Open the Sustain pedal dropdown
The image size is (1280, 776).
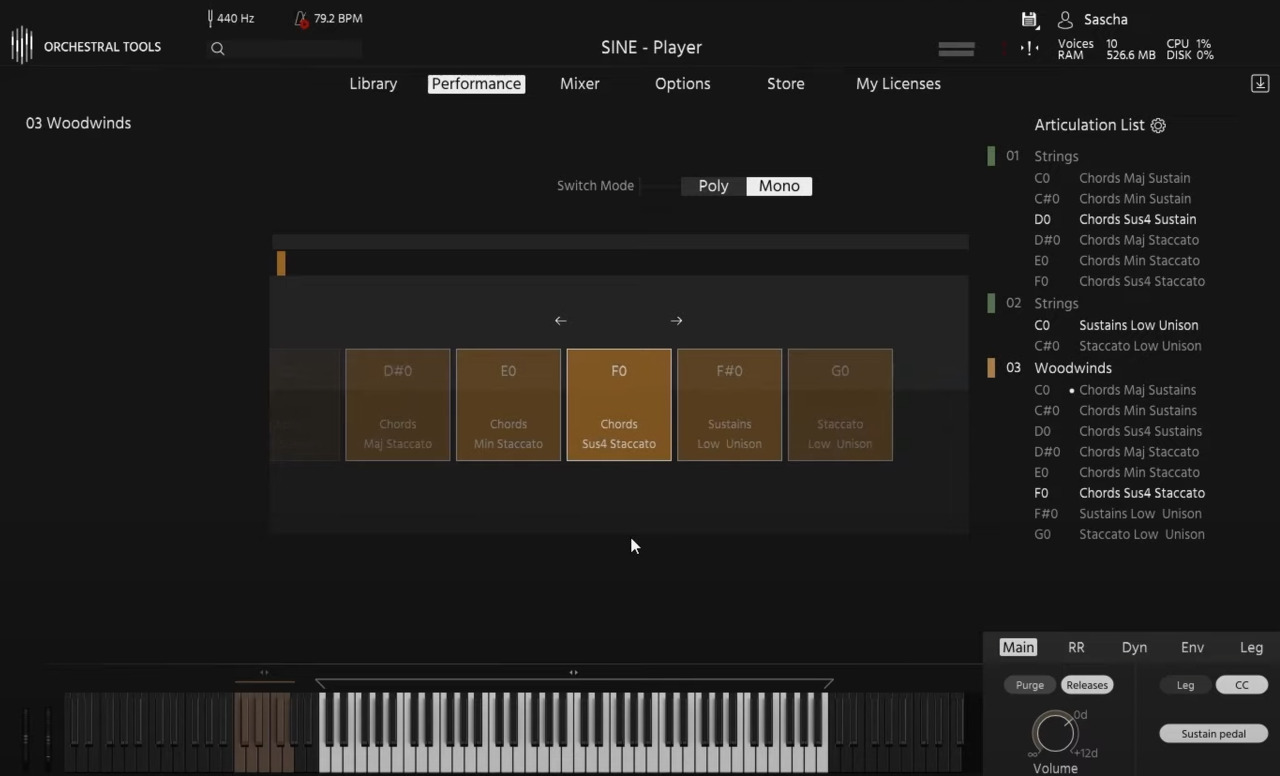[1213, 734]
